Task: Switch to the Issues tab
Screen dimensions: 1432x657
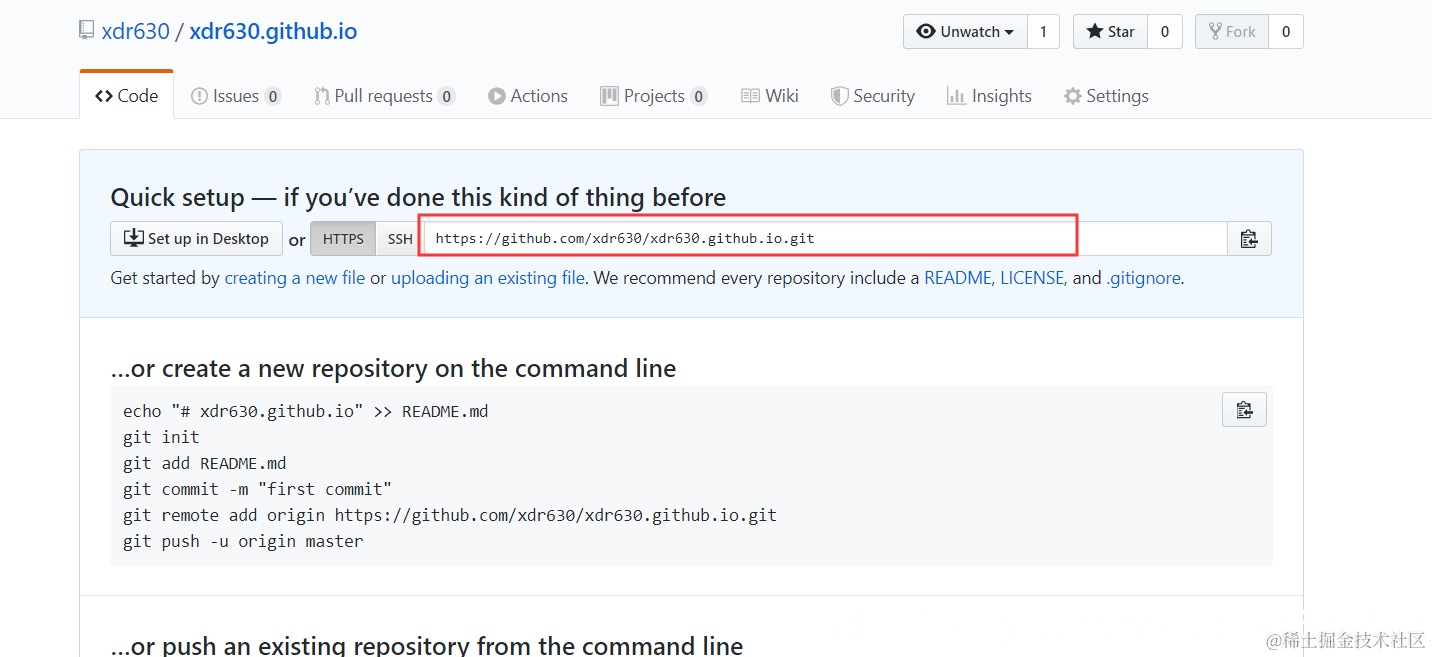Action: pyautogui.click(x=236, y=96)
